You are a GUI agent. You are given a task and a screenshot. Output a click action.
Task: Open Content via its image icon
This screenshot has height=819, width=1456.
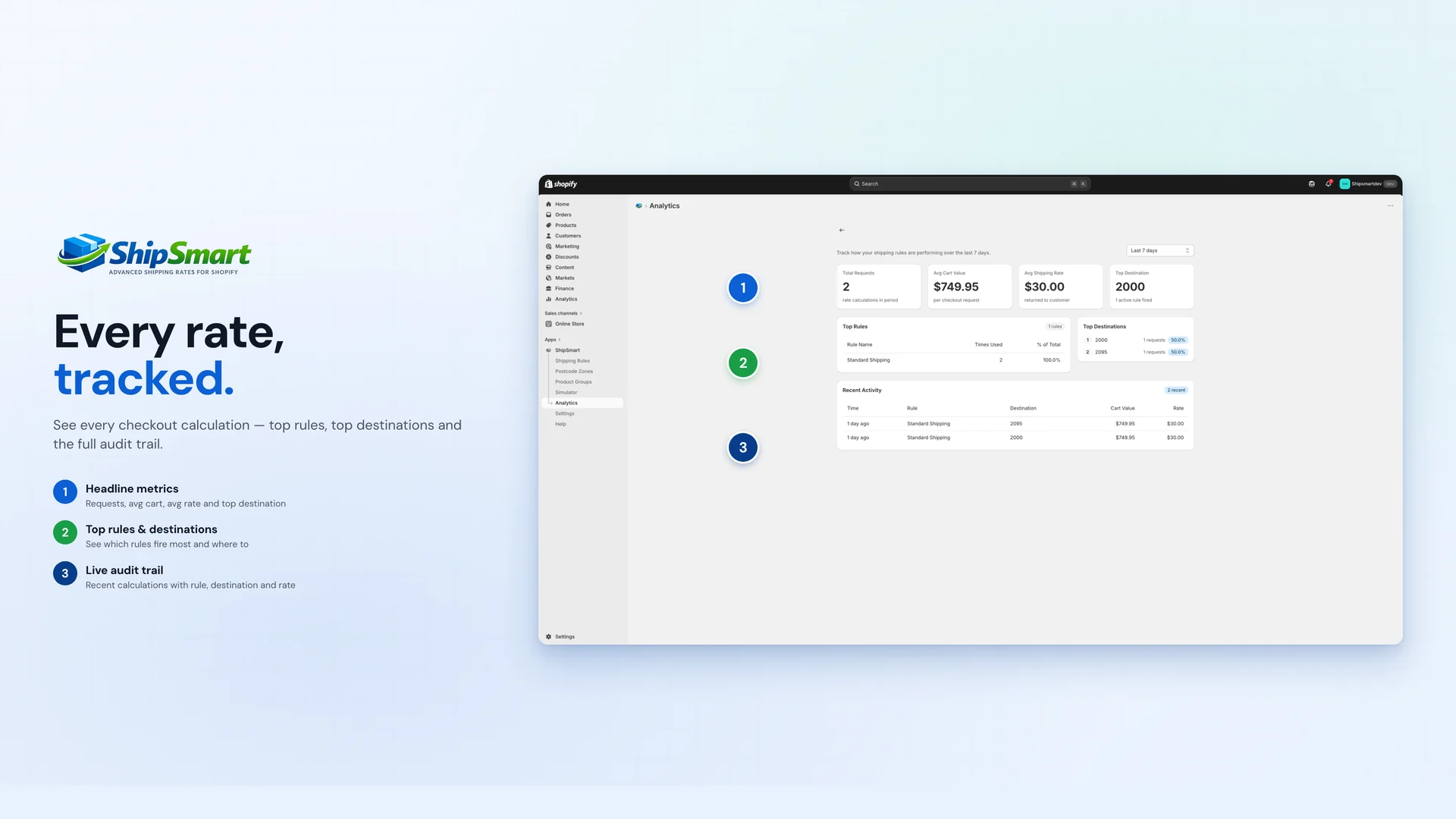click(x=548, y=268)
